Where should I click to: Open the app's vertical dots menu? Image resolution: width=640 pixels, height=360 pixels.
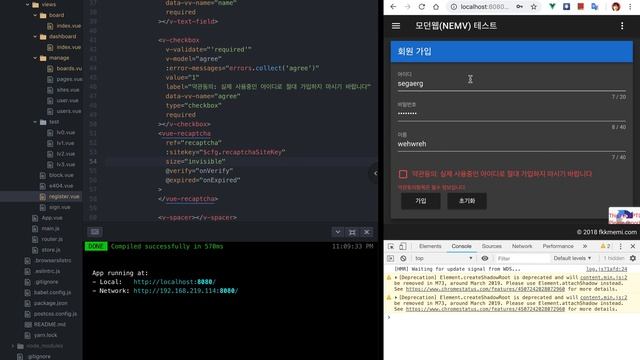622,26
